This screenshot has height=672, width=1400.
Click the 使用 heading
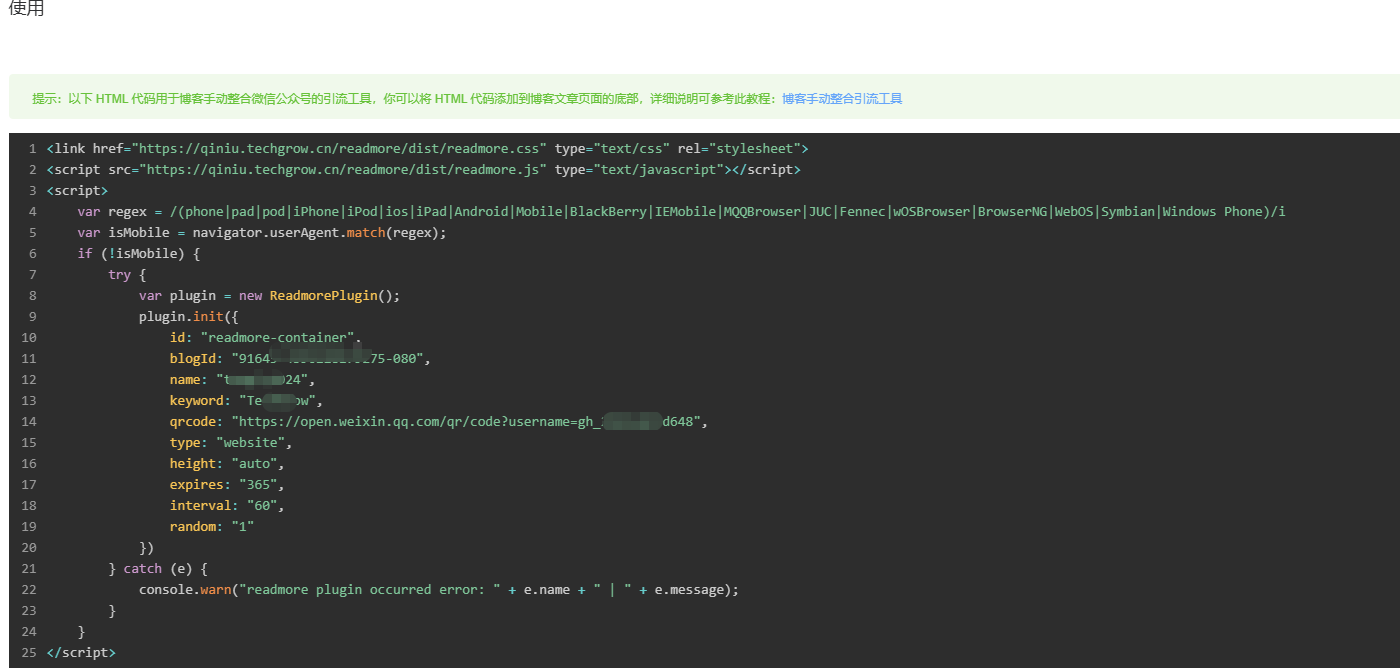pyautogui.click(x=26, y=8)
